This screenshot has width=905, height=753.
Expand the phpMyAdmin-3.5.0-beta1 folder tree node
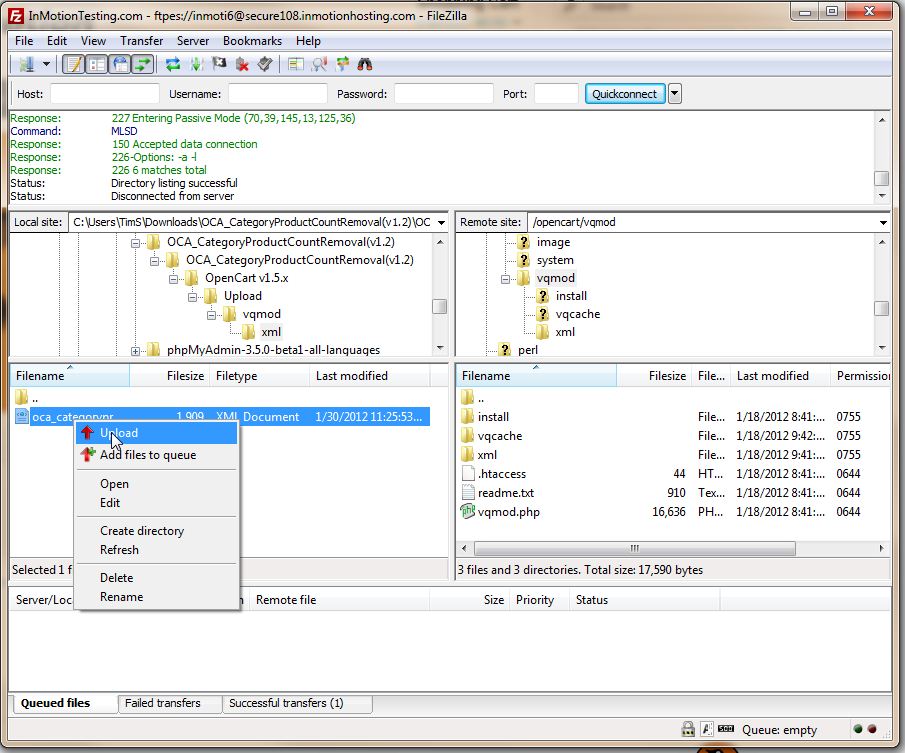click(x=136, y=350)
